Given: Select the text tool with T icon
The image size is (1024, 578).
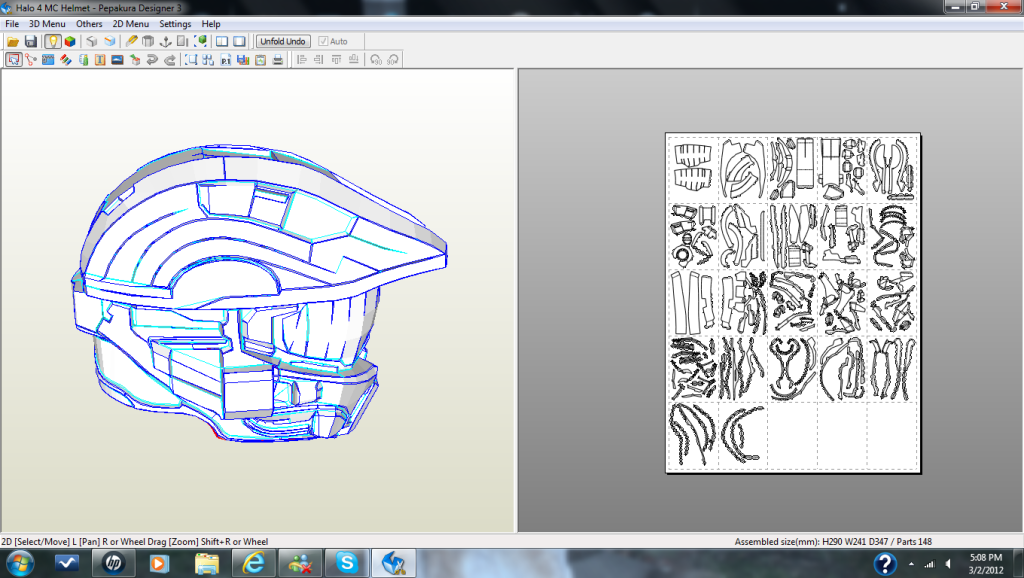Looking at the screenshot, I should coord(100,59).
